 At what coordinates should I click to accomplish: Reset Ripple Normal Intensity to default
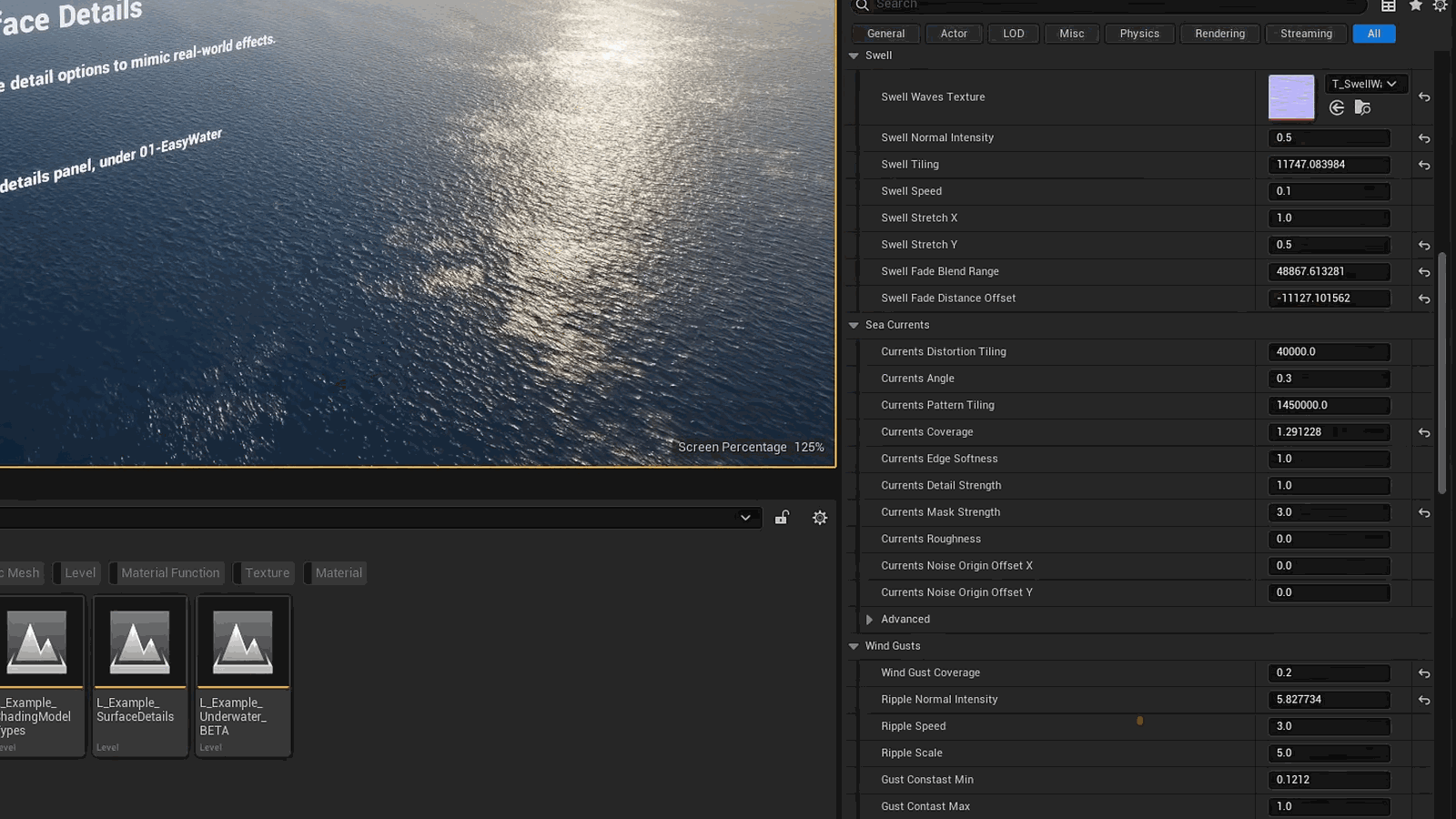[x=1424, y=700]
